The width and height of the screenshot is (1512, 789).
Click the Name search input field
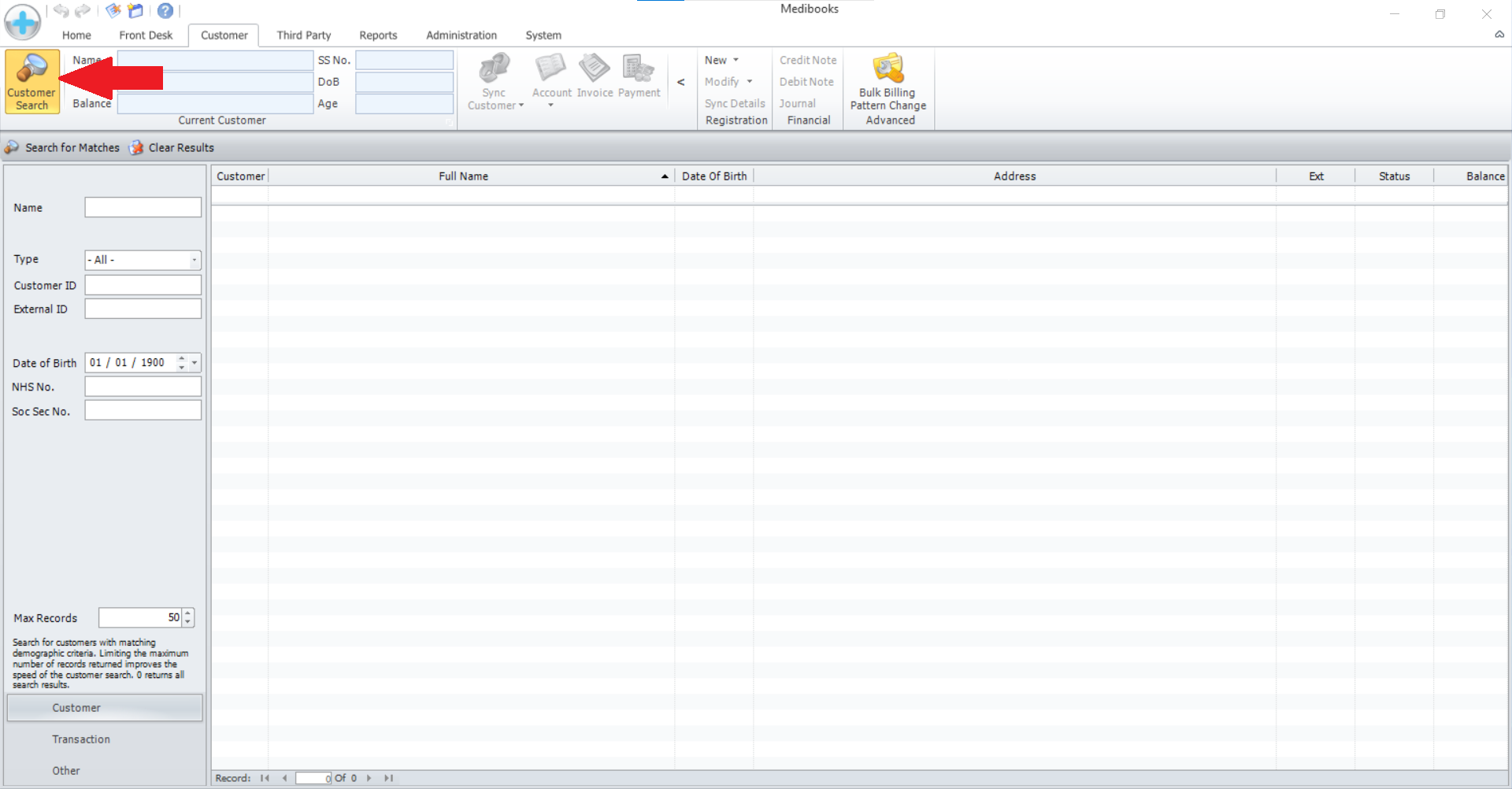[x=143, y=208]
